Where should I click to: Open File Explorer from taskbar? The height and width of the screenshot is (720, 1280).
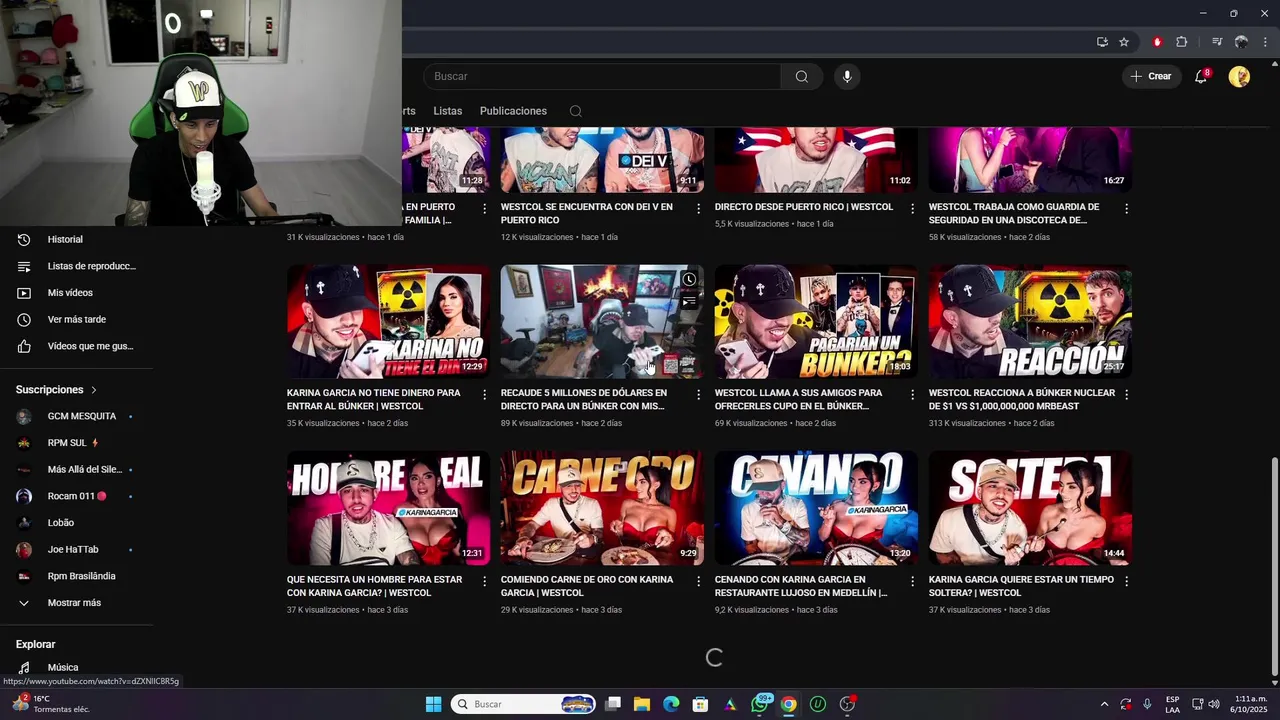642,704
